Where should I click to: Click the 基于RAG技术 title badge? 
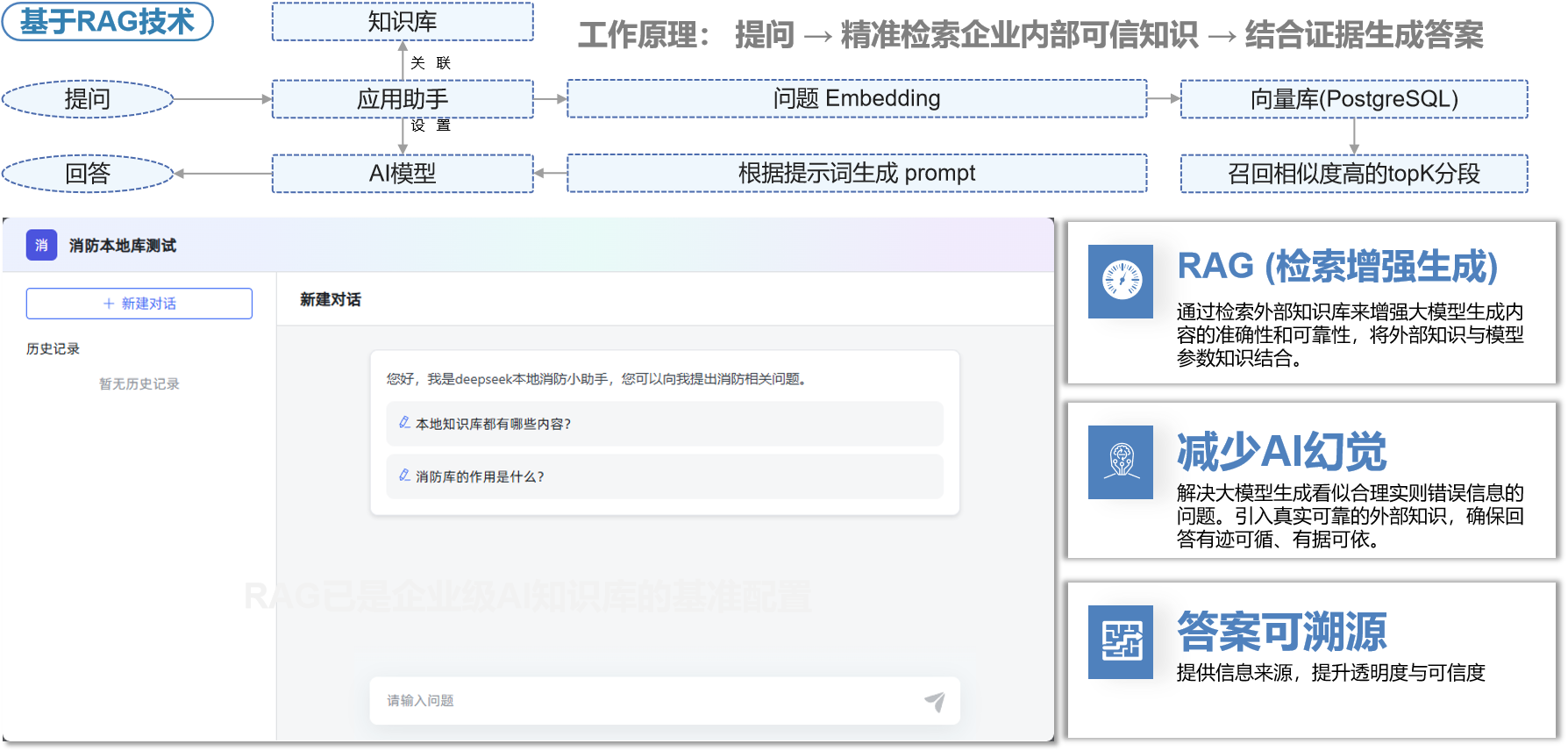click(107, 22)
